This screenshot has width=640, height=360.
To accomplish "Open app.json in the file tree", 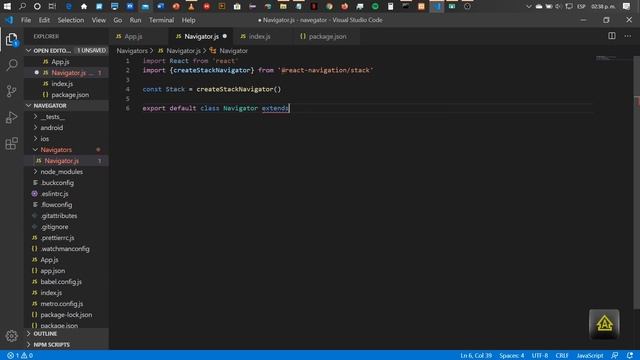I will pyautogui.click(x=66, y=271).
